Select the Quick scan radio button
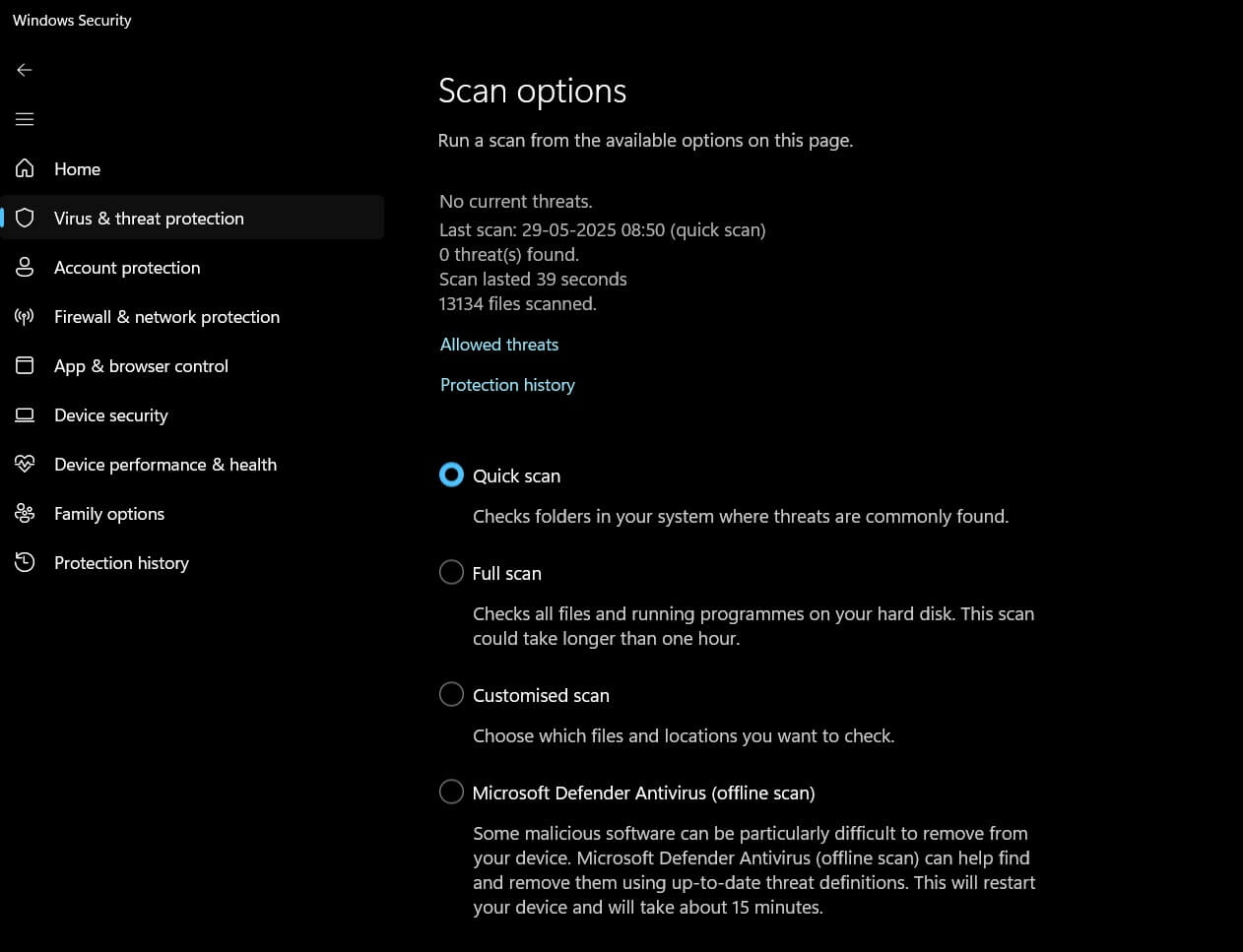The image size is (1243, 952). coord(451,475)
